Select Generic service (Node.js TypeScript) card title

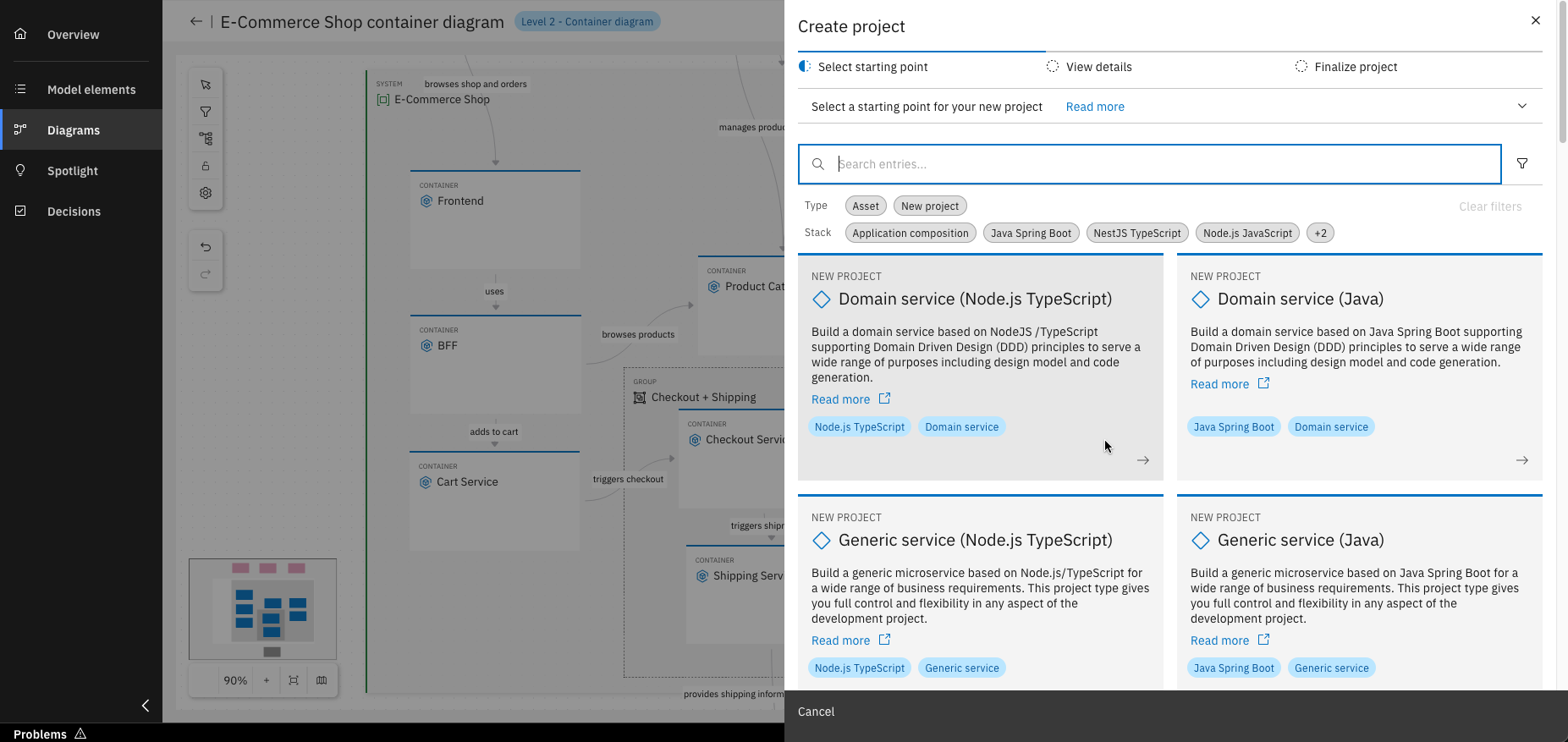[975, 540]
